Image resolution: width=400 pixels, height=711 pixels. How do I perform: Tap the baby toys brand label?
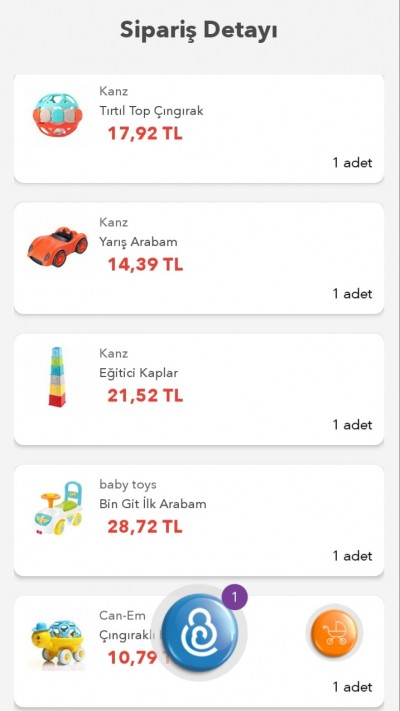[x=128, y=484]
